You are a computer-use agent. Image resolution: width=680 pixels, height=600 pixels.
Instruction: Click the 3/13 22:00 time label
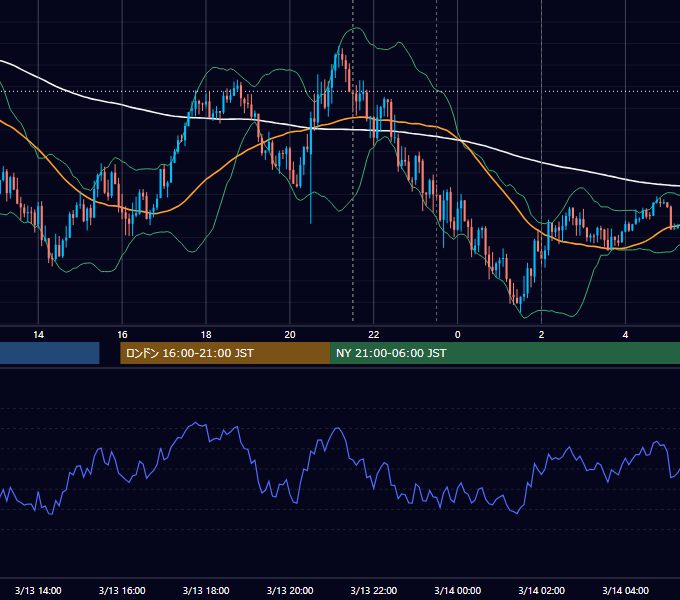373,590
